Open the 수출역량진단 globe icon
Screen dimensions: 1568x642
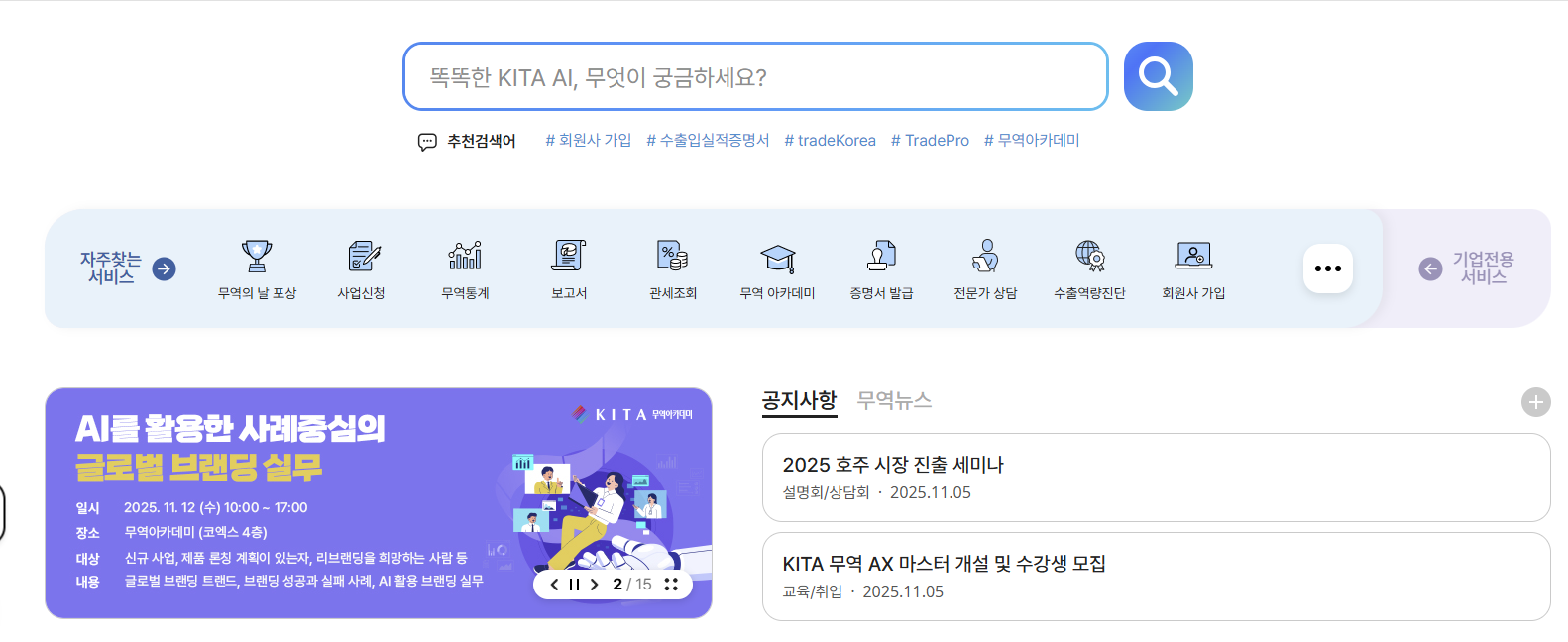click(x=1089, y=256)
